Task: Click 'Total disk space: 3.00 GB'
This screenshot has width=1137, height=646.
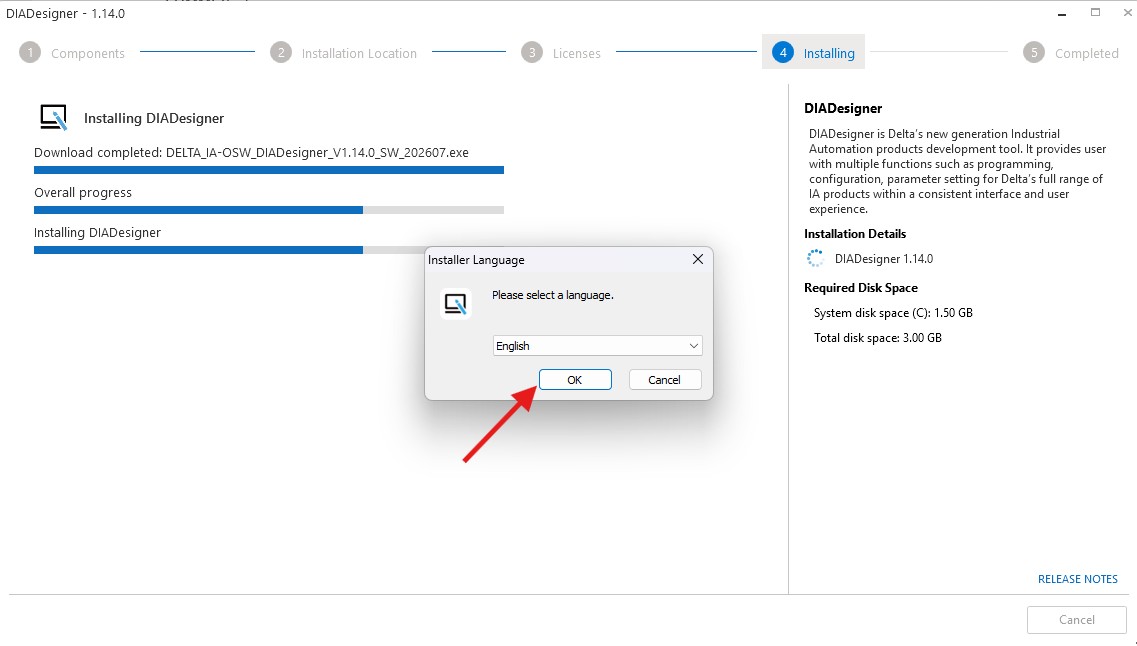Action: click(x=878, y=338)
